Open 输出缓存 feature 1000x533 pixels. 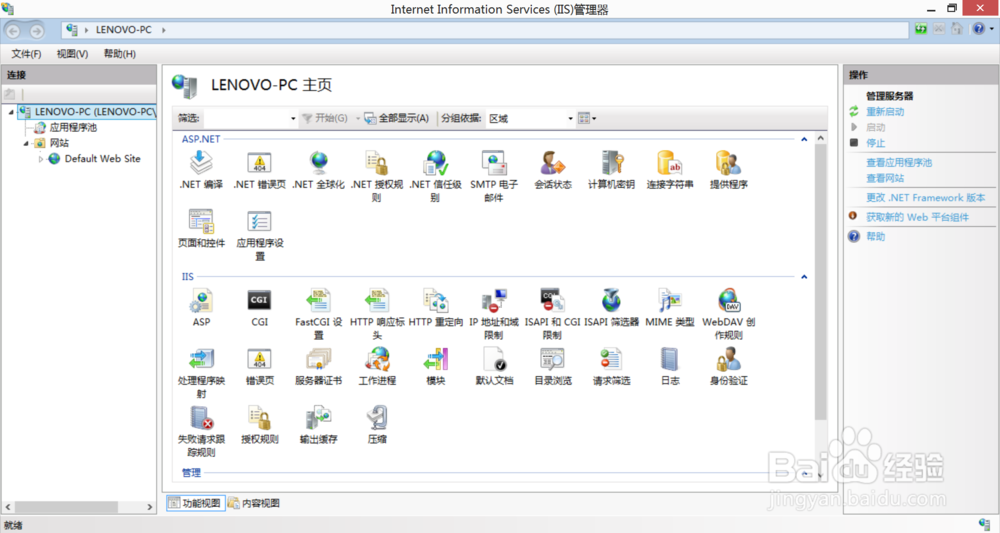tap(318, 425)
